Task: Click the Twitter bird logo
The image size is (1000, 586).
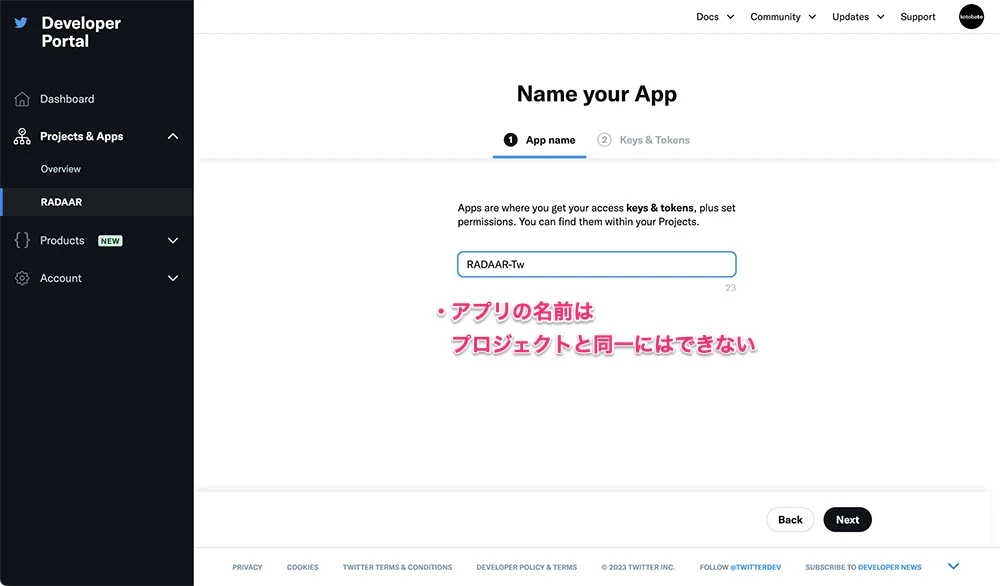Action: click(21, 23)
